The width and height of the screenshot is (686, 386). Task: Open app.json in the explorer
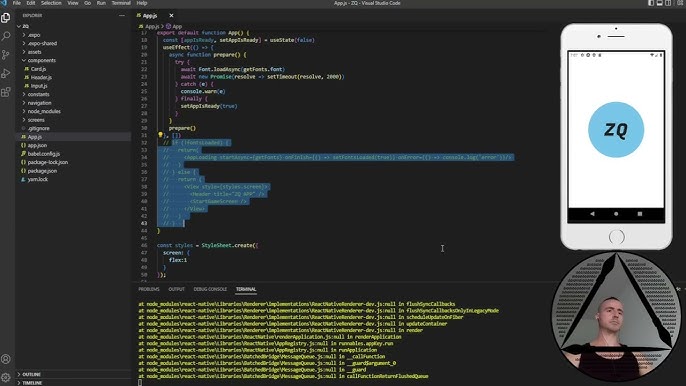click(x=37, y=145)
